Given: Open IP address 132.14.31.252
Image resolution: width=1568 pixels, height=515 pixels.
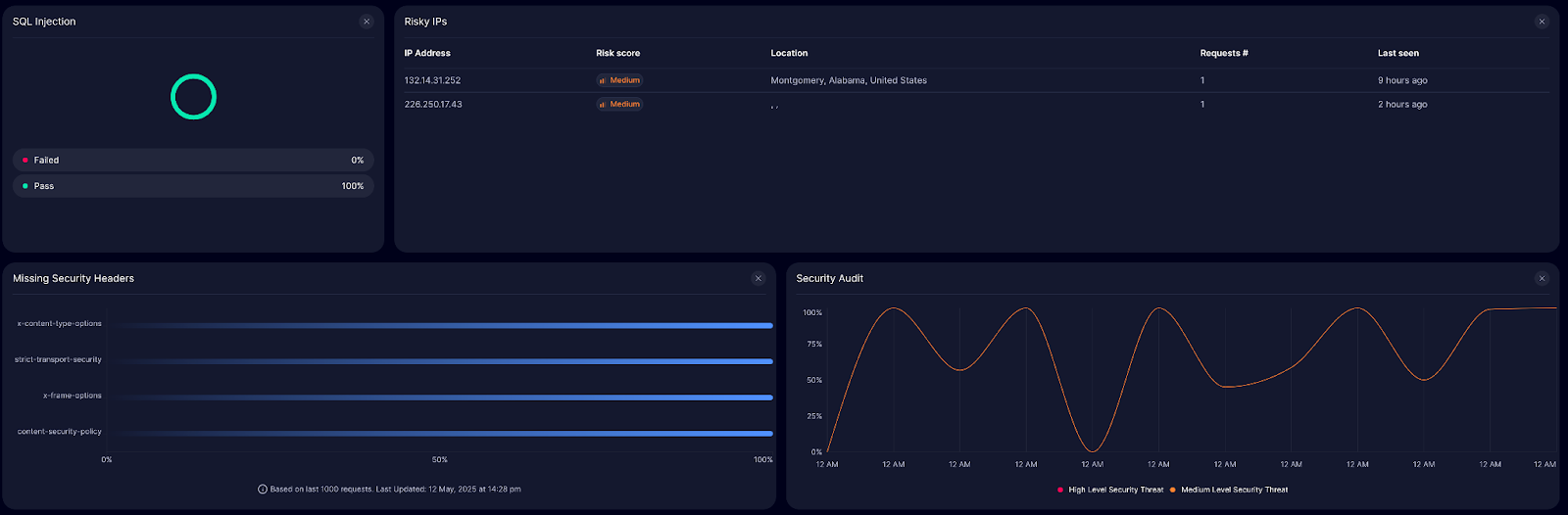Looking at the screenshot, I should [x=432, y=80].
